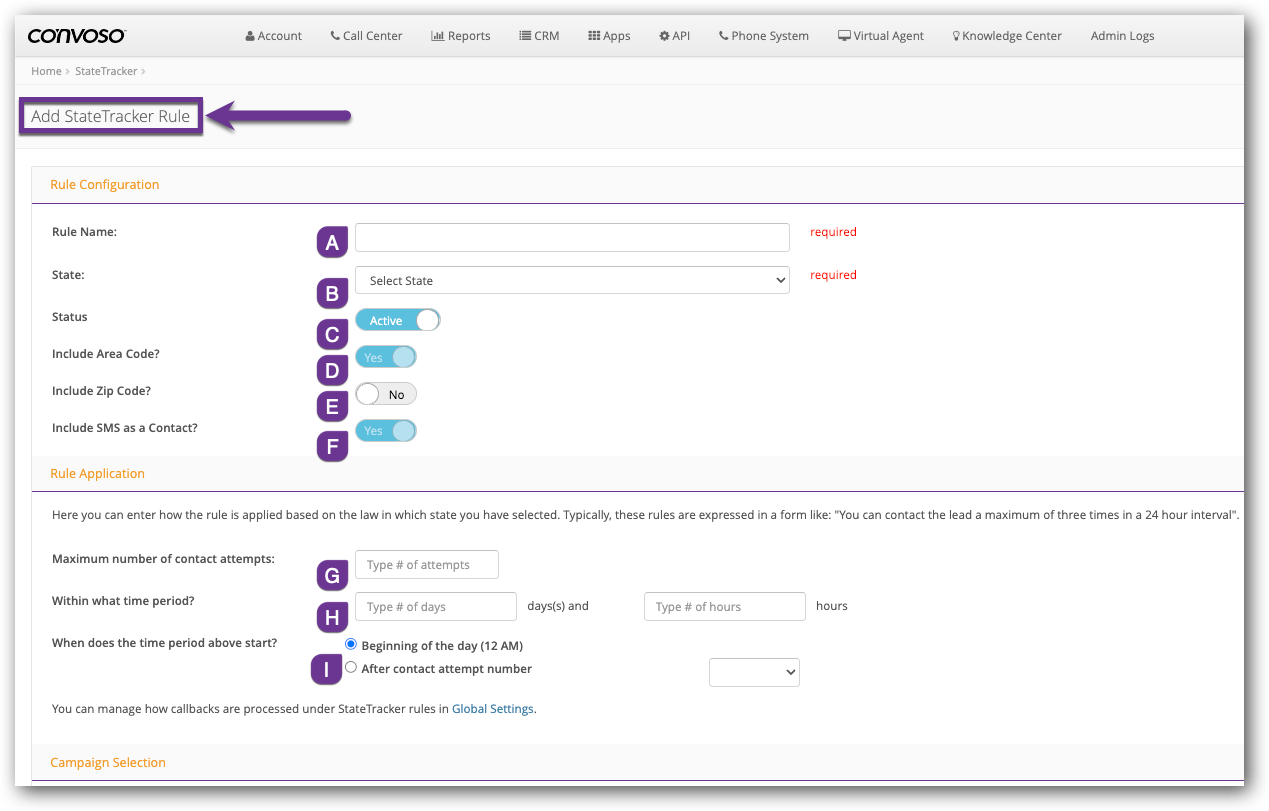1269x811 pixels.
Task: Disable the Include Area Code toggle
Action: coord(386,357)
